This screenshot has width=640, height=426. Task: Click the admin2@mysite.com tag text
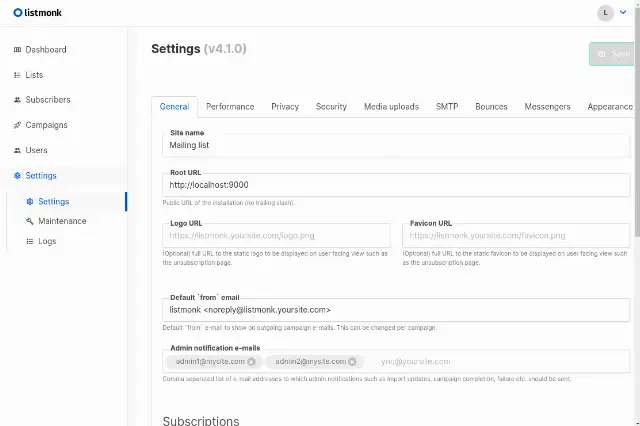(311, 362)
